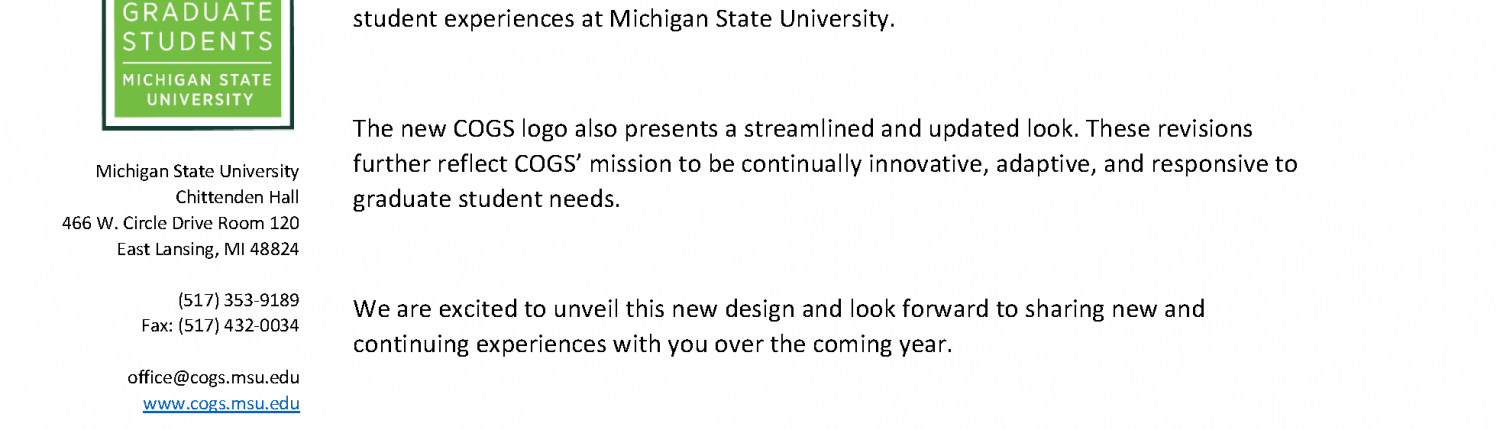
Task: Click the green COGS logo image
Action: click(x=198, y=60)
